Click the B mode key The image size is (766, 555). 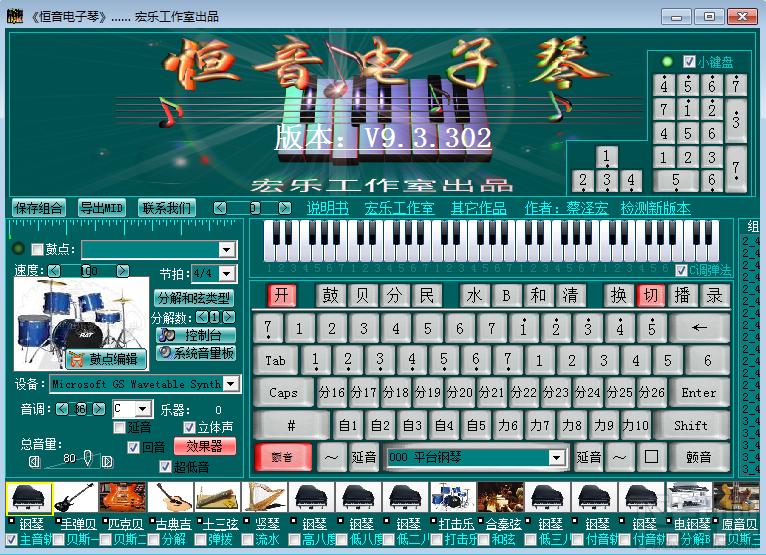tap(506, 295)
